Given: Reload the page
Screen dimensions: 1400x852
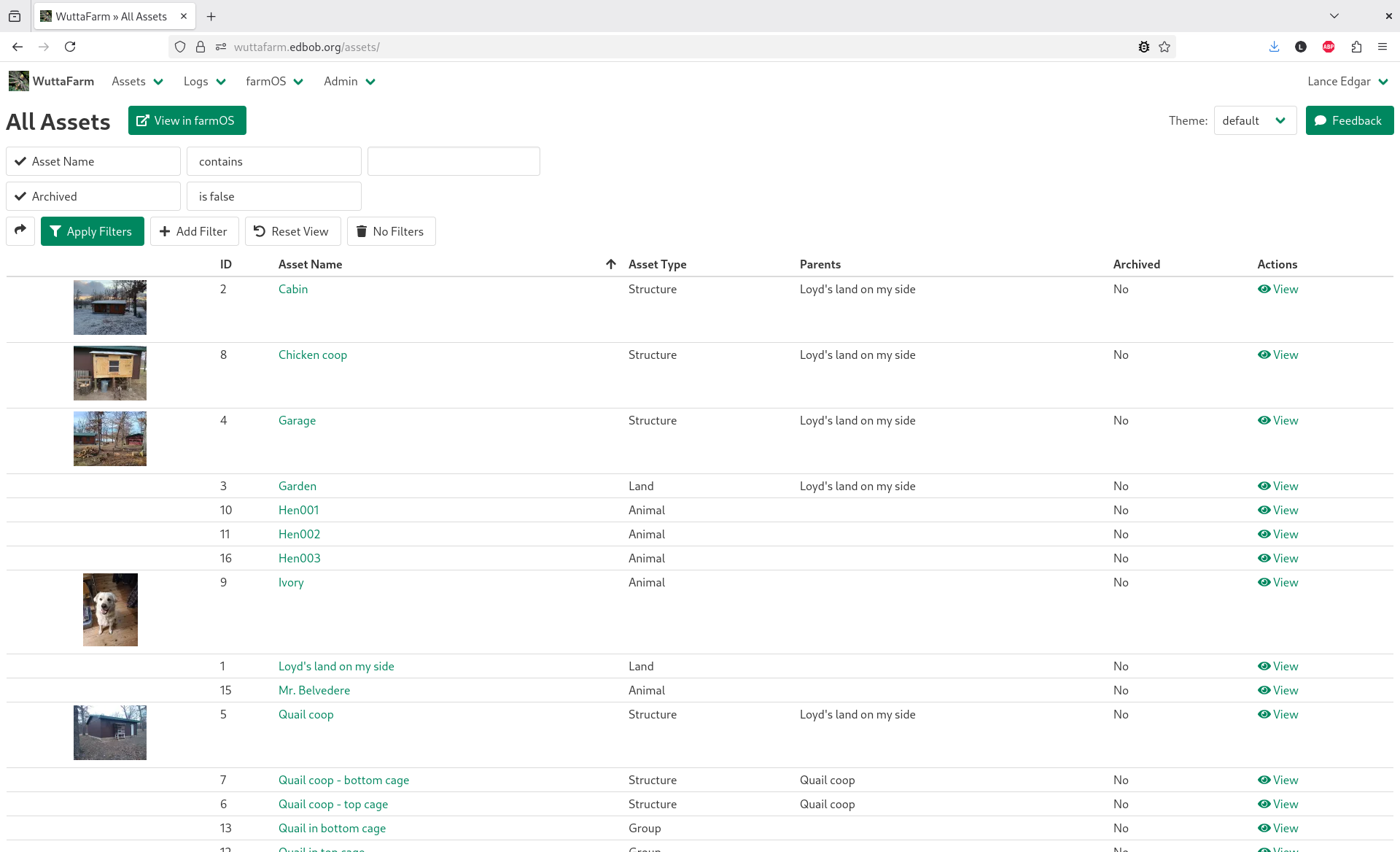Looking at the screenshot, I should coord(70,46).
